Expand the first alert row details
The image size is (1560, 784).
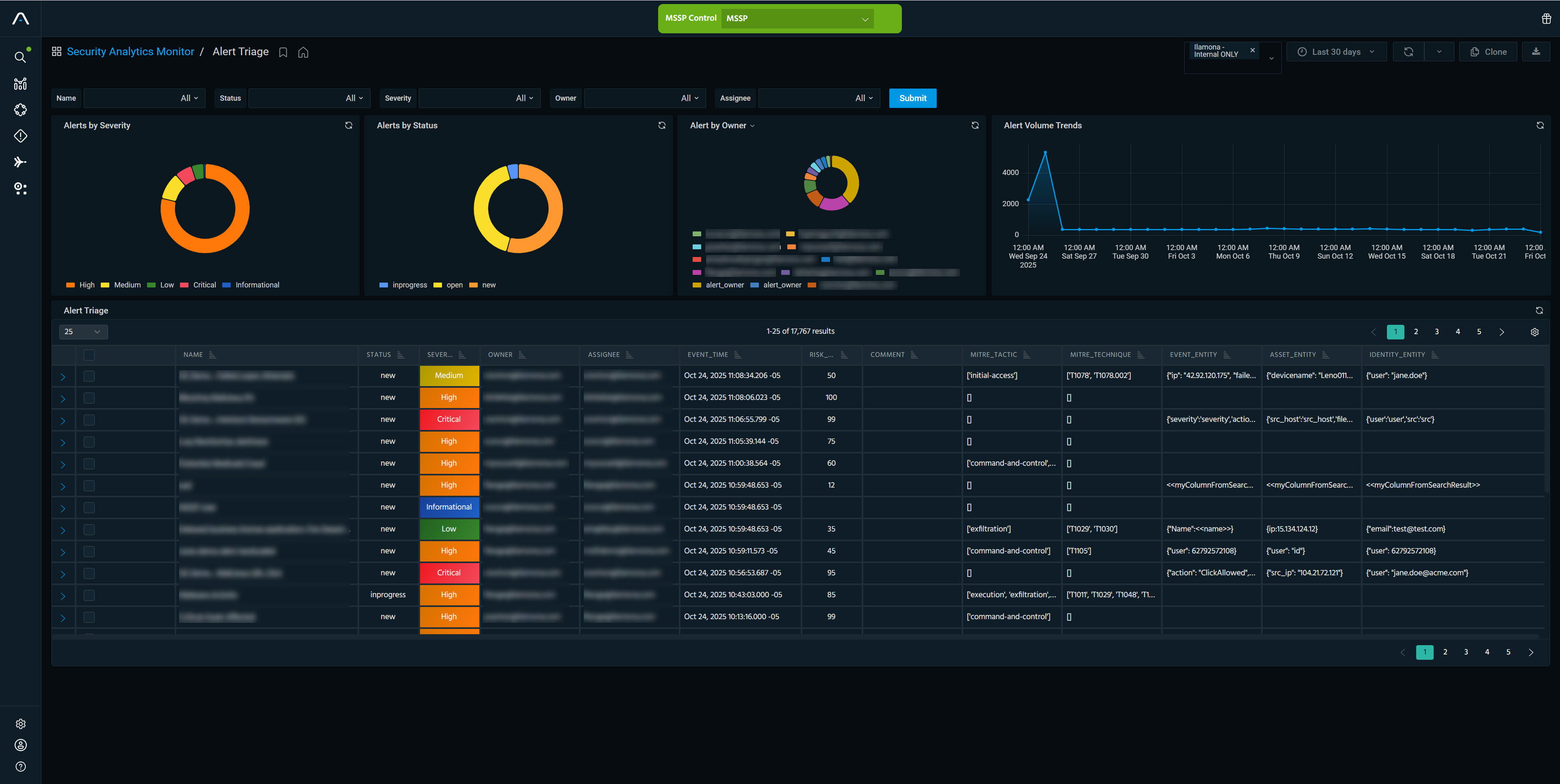click(x=63, y=376)
